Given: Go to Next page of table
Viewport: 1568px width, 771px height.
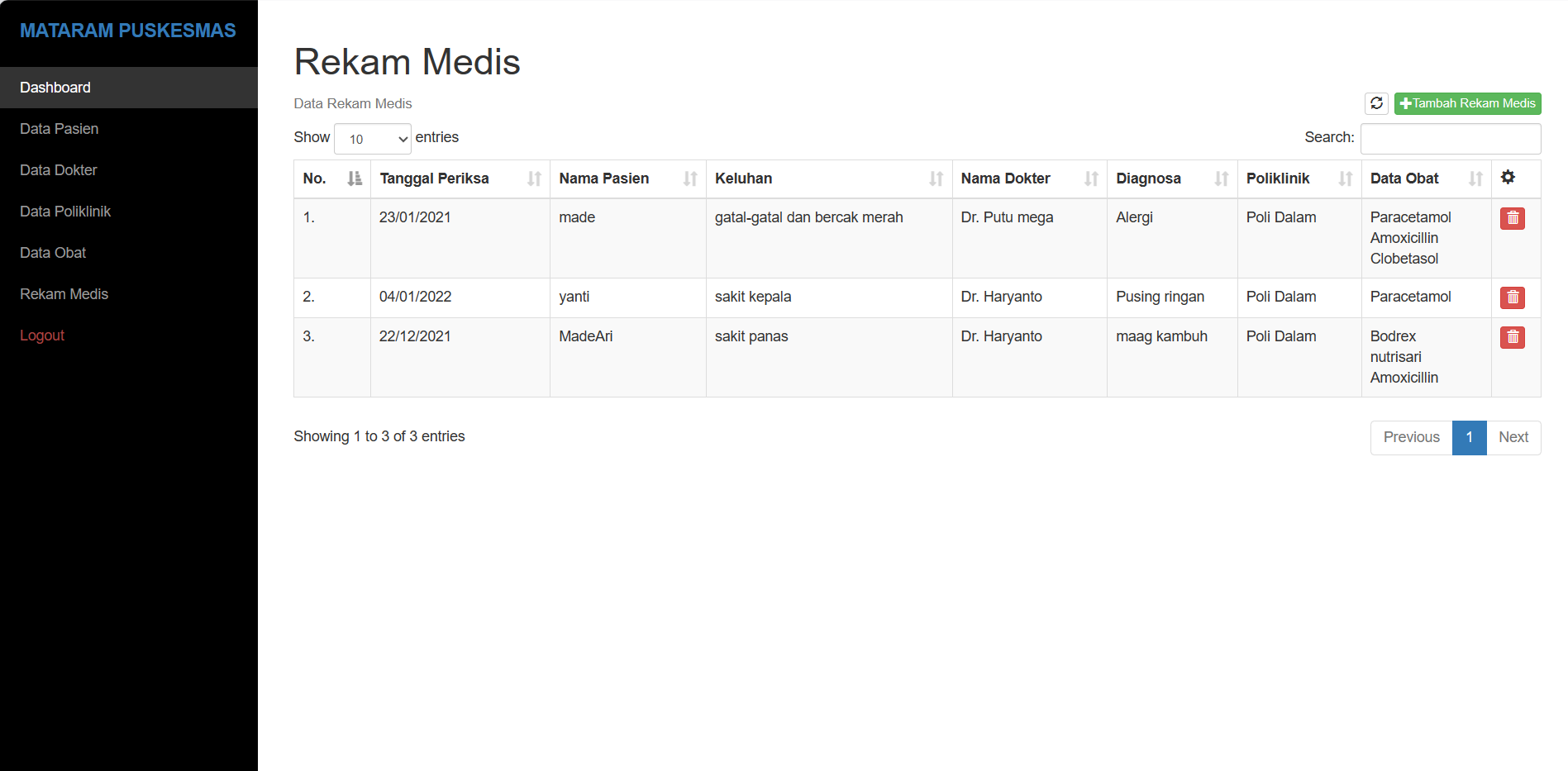Looking at the screenshot, I should click(x=1513, y=437).
